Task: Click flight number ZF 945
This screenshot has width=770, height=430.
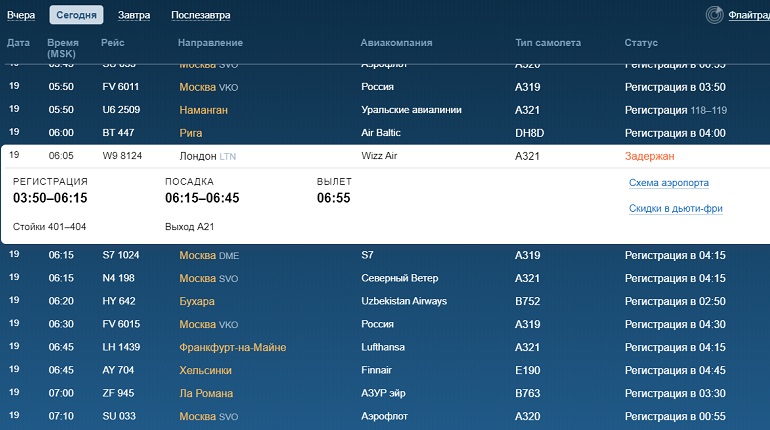Action: tap(118, 393)
